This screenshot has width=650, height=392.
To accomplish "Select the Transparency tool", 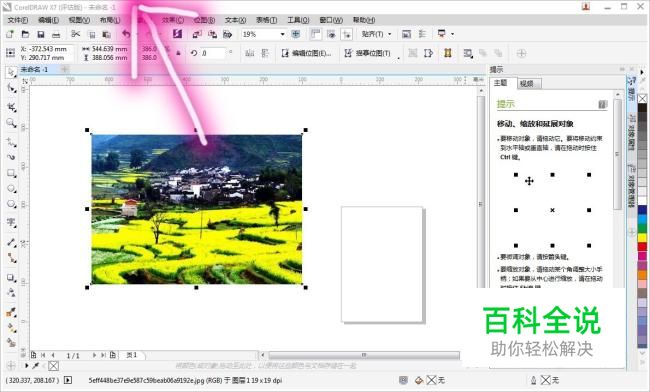I will point(11,293).
